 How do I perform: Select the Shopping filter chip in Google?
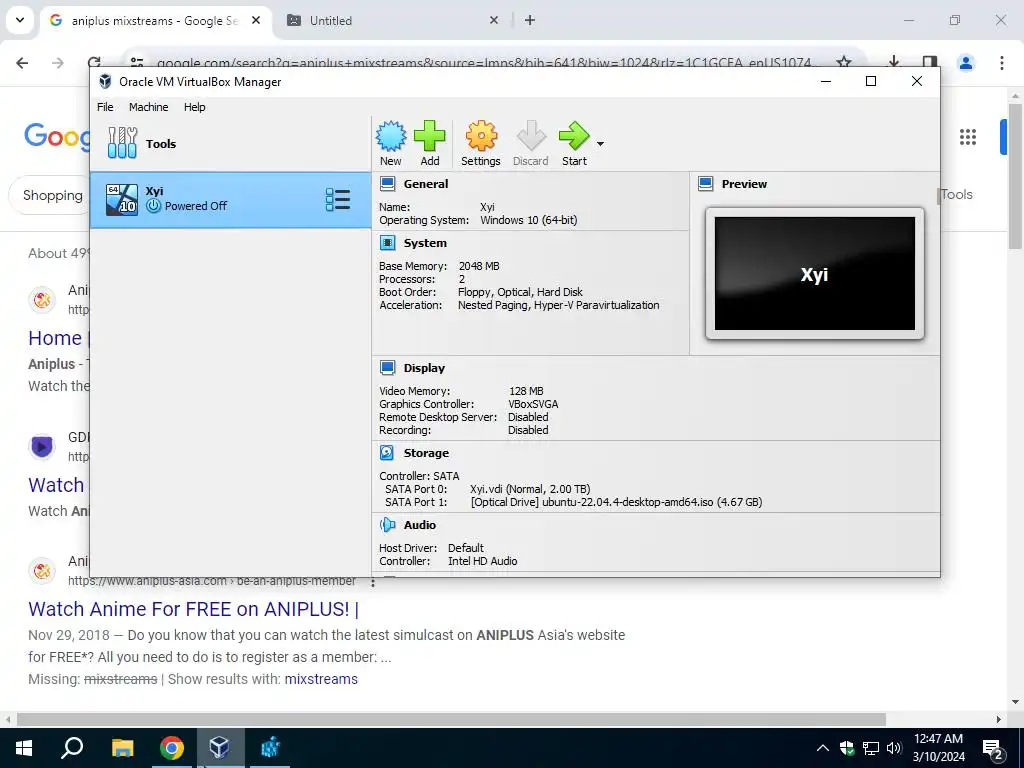click(52, 195)
